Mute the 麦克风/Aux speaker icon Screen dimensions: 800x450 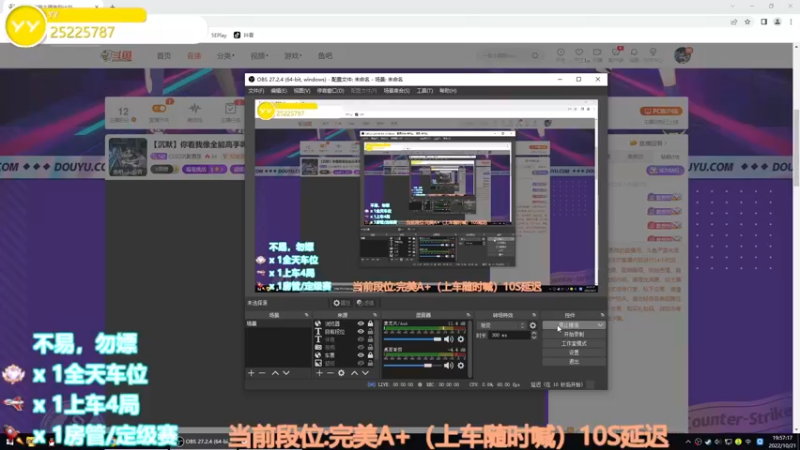(448, 339)
